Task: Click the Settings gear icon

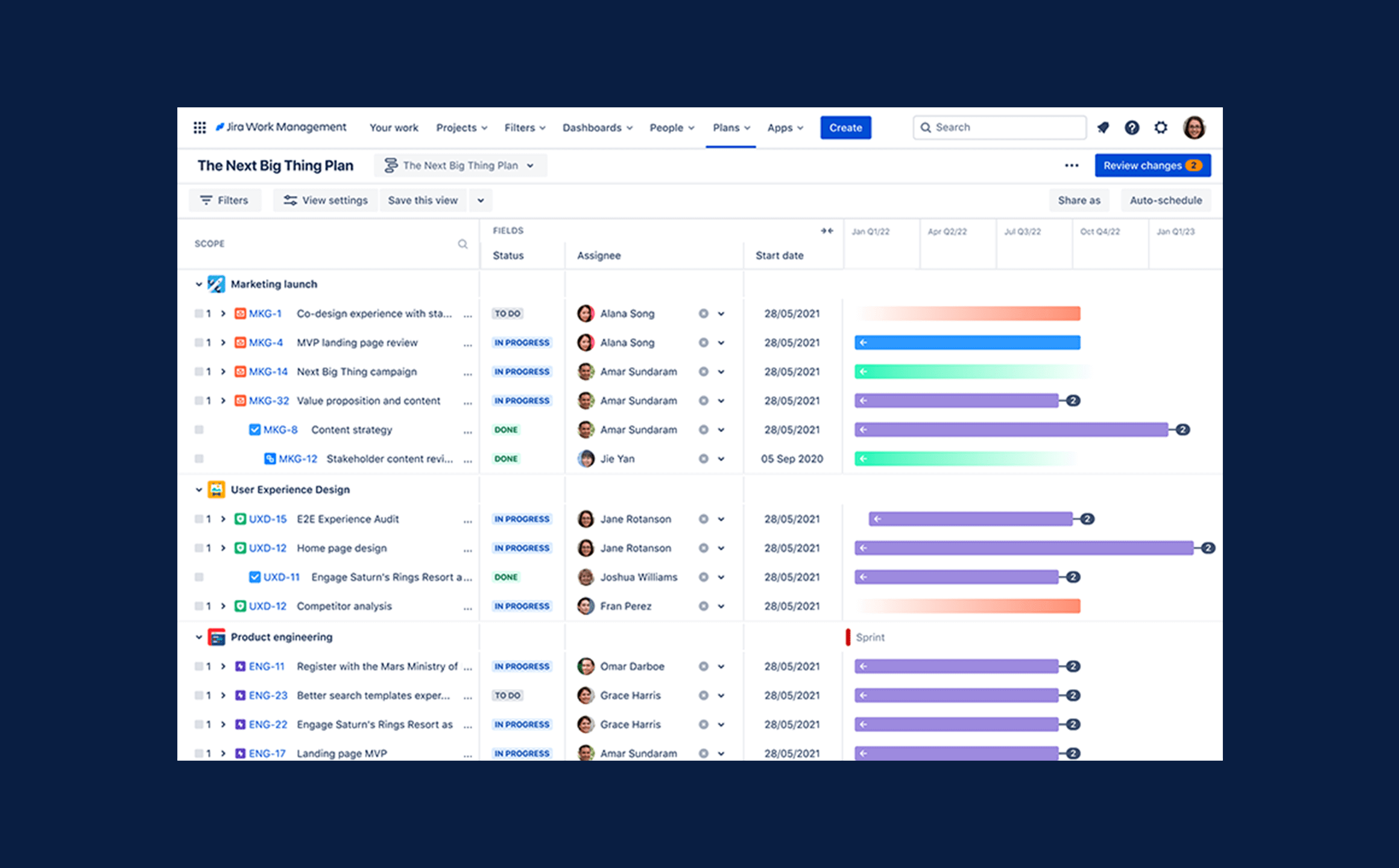Action: pyautogui.click(x=1163, y=128)
